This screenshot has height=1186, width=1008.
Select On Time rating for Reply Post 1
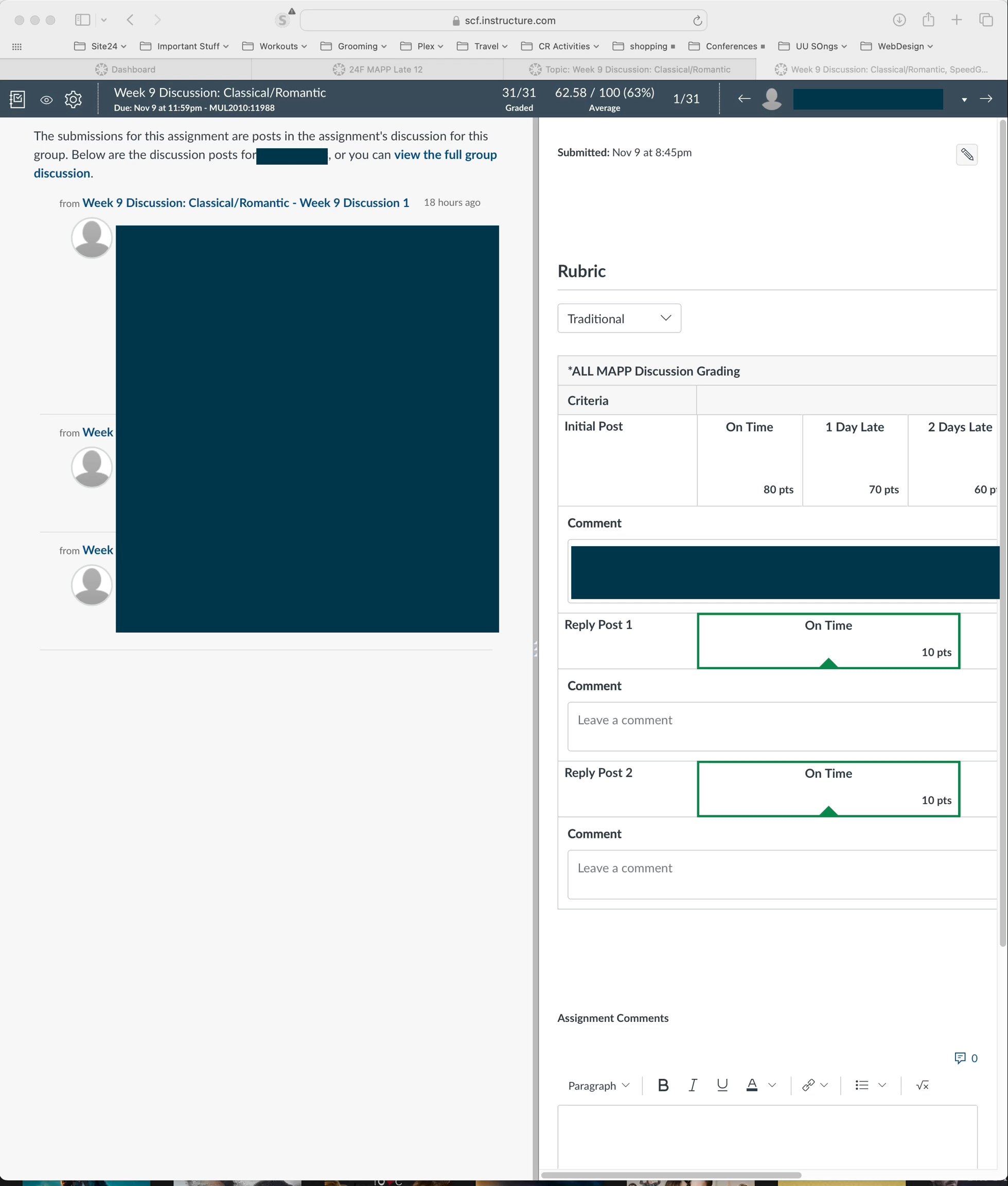828,640
